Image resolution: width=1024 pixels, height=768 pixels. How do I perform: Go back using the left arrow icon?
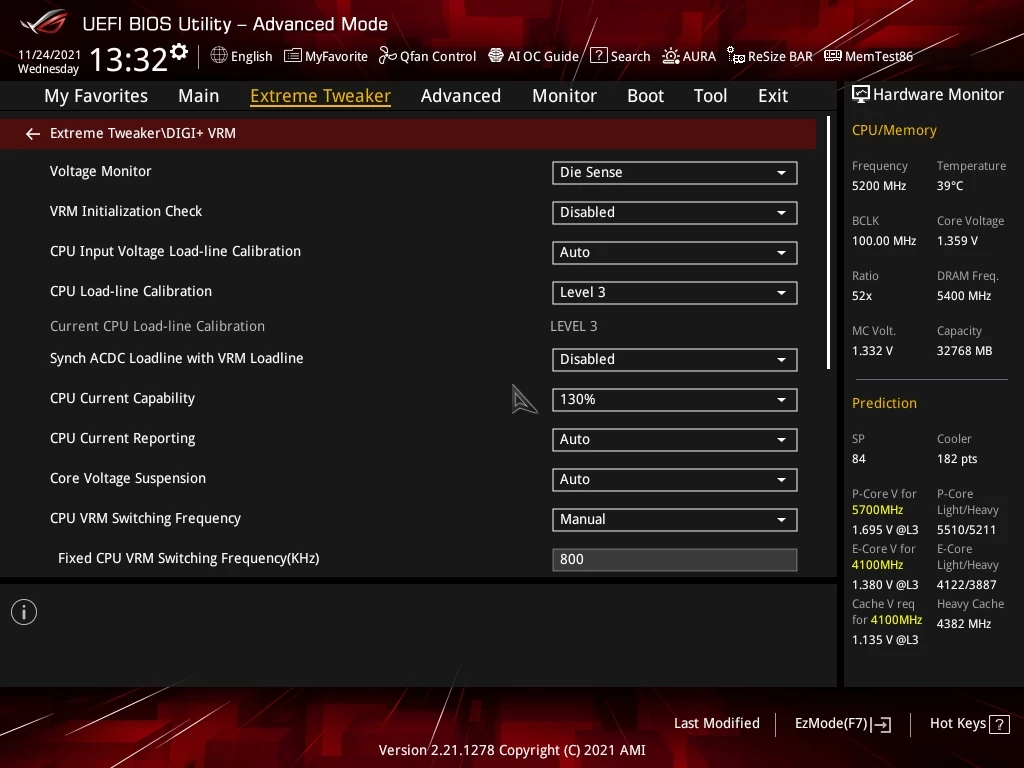33,134
